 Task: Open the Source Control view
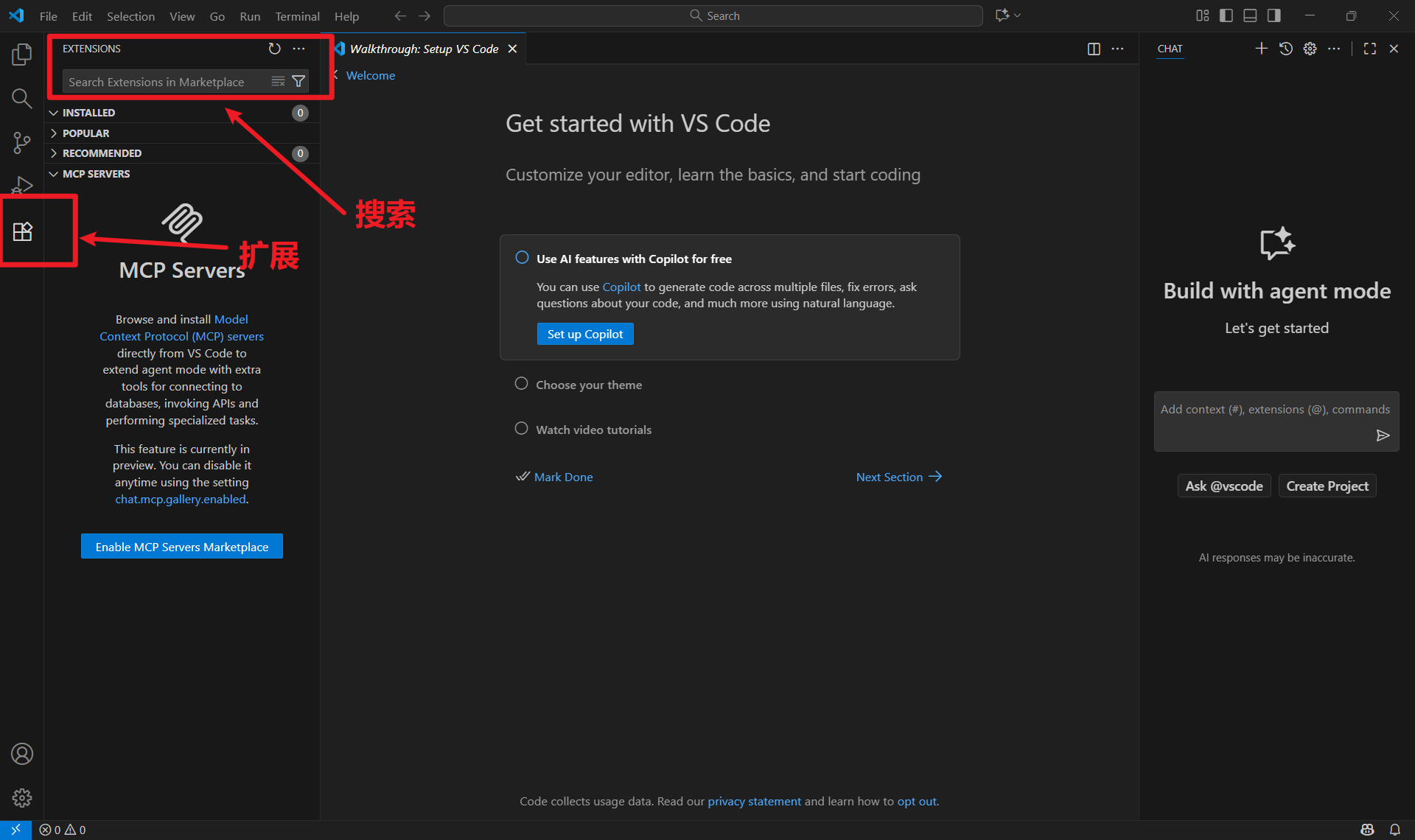[x=22, y=142]
